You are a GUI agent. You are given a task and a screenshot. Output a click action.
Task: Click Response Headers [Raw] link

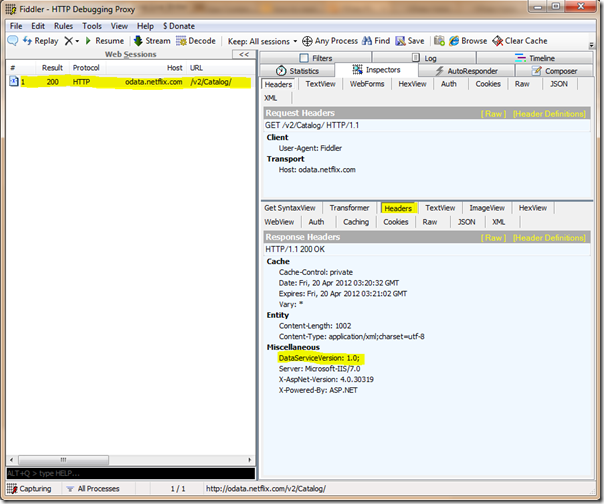(493, 238)
